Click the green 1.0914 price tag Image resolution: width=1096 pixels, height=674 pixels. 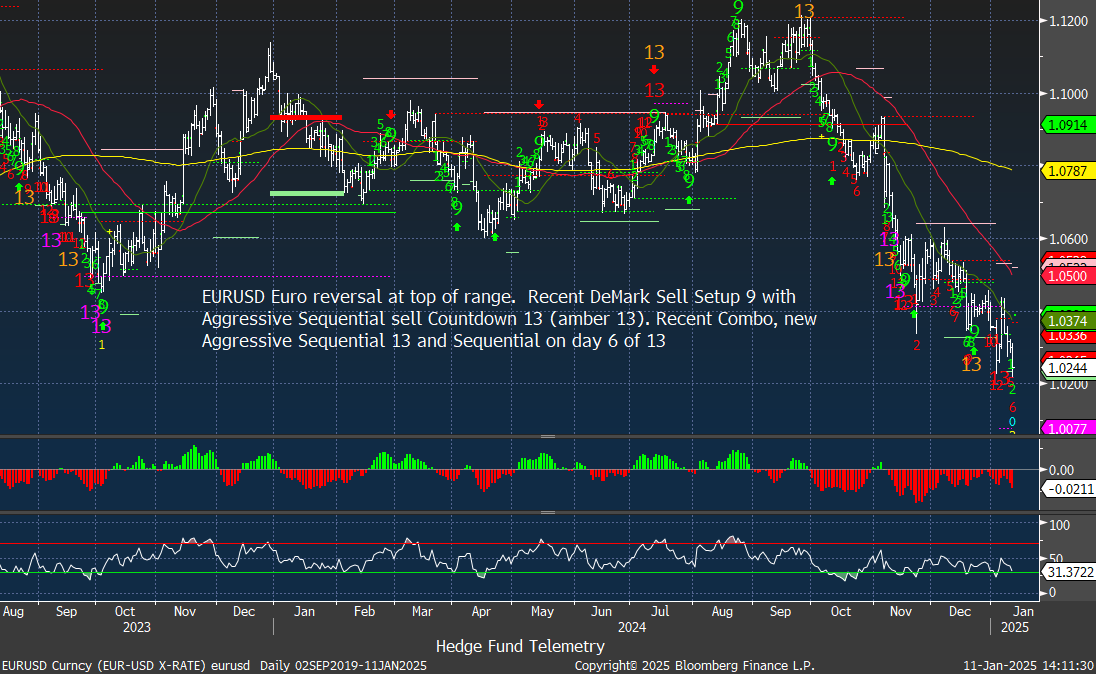[x=1068, y=124]
